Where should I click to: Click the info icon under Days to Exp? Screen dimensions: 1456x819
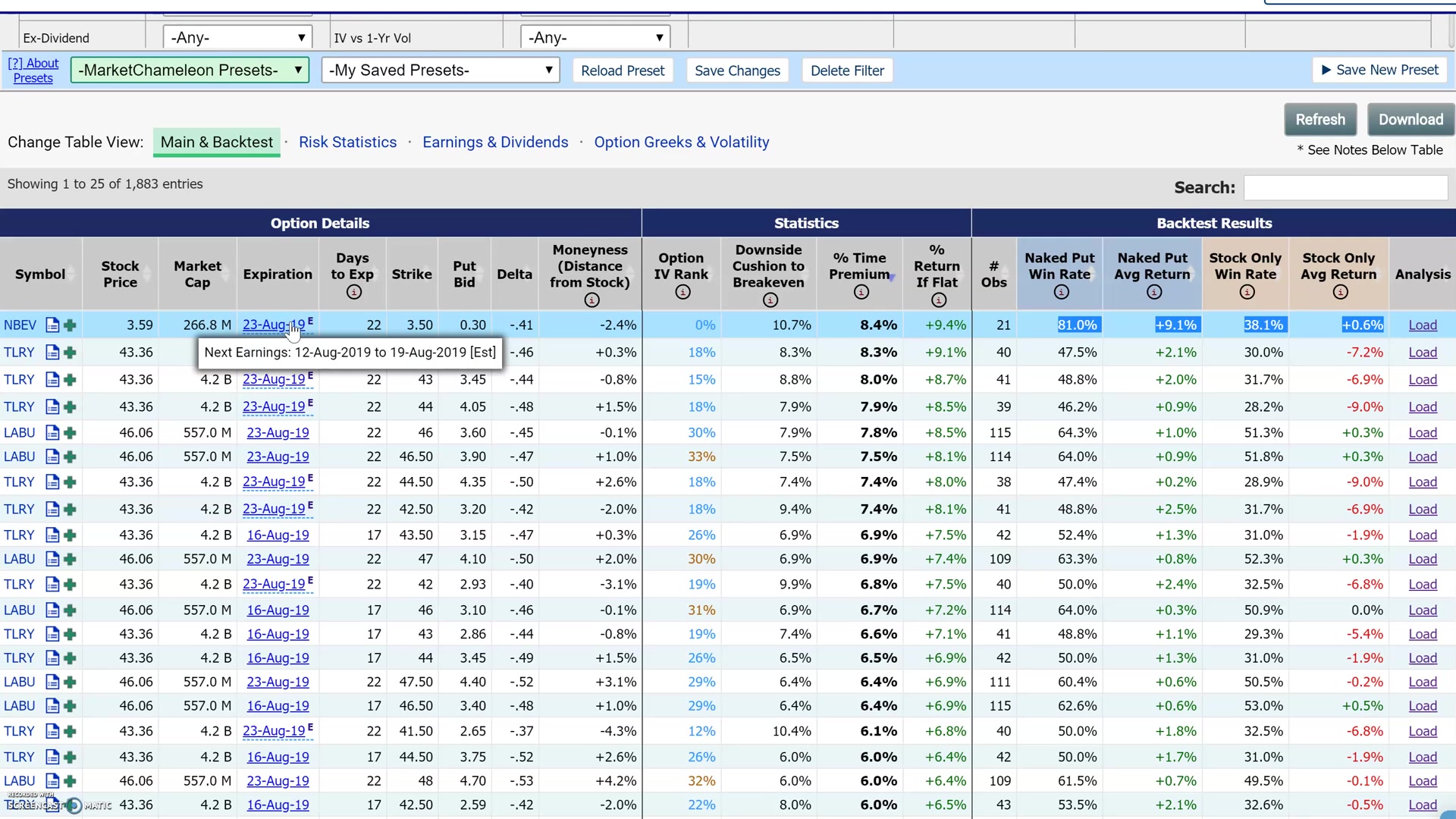[x=353, y=293]
